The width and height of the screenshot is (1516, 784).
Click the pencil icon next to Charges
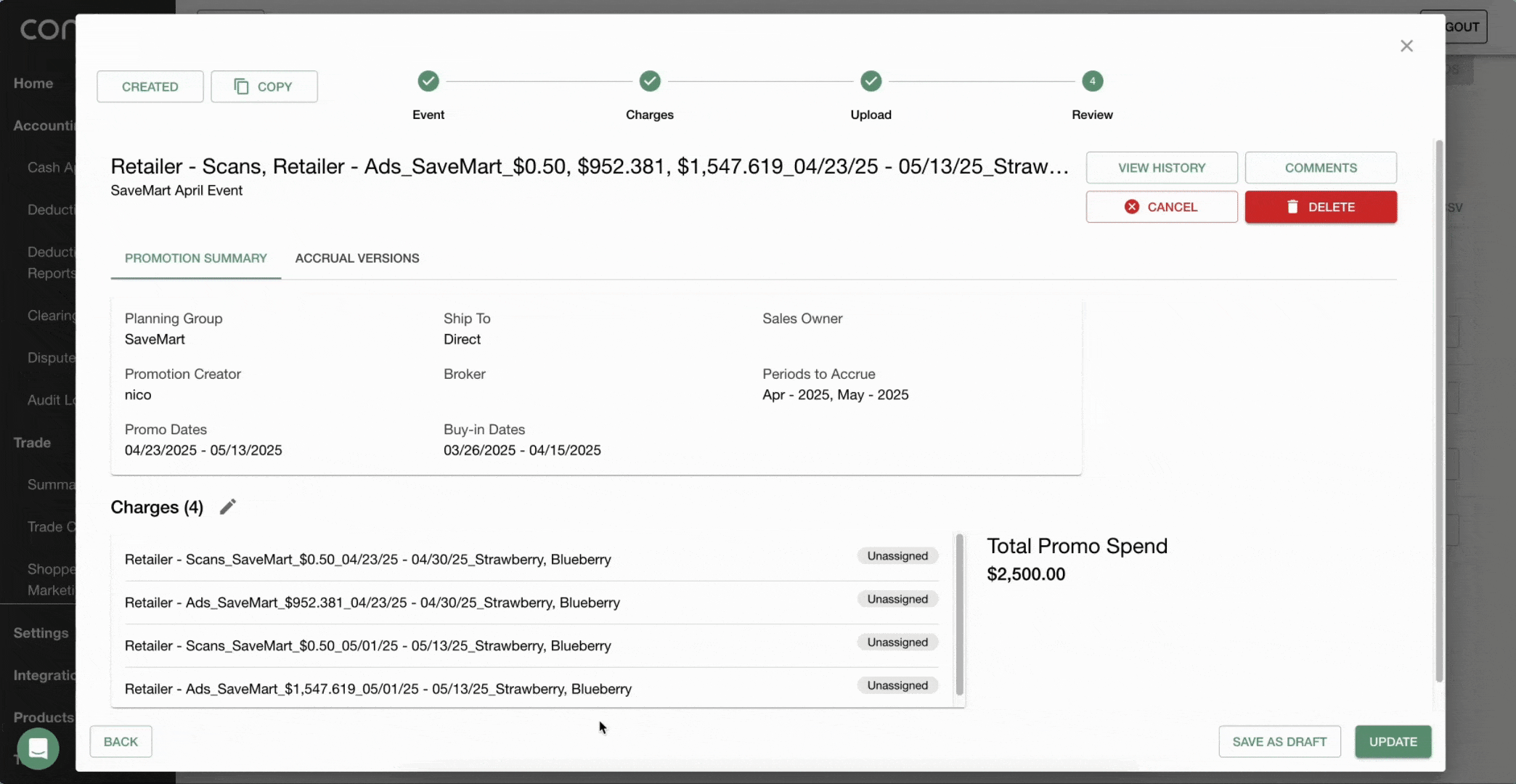click(227, 507)
